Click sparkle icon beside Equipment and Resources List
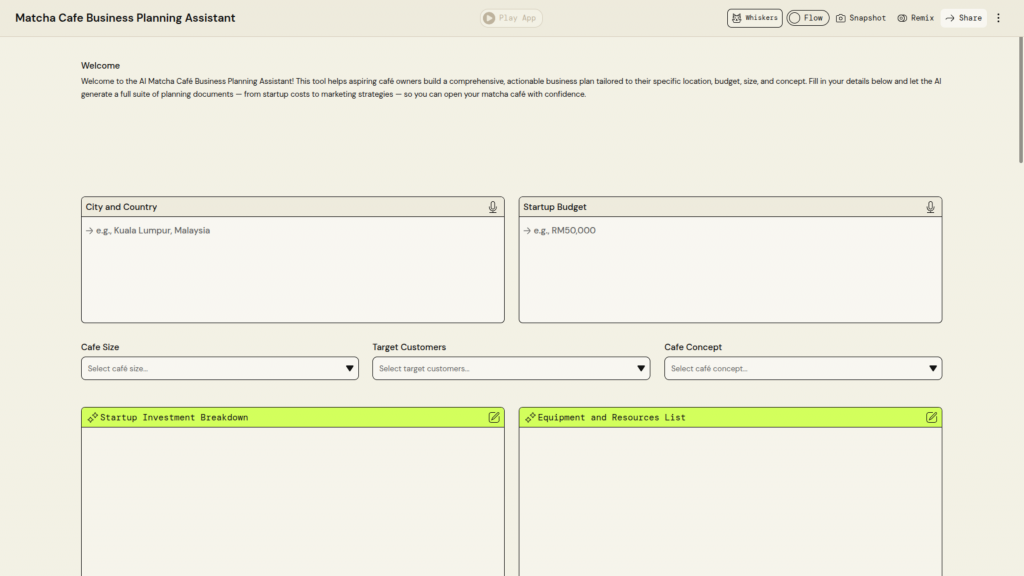The height and width of the screenshot is (576, 1024). pos(529,417)
